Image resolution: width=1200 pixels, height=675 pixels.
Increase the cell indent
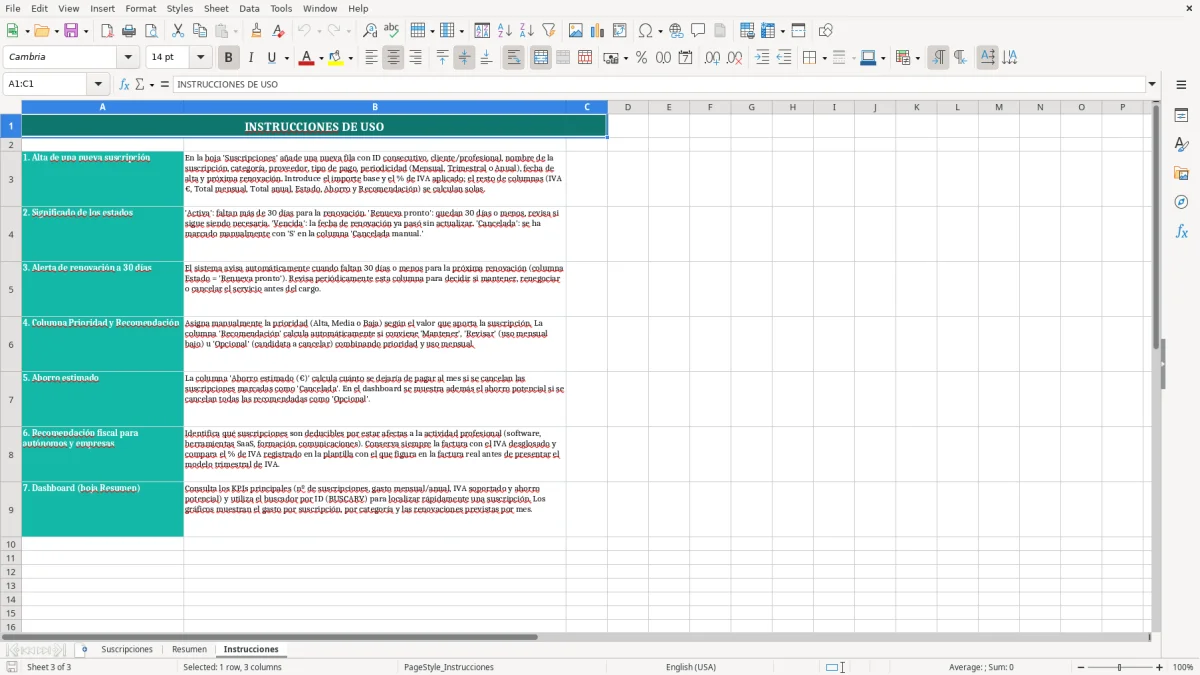pyautogui.click(x=762, y=58)
